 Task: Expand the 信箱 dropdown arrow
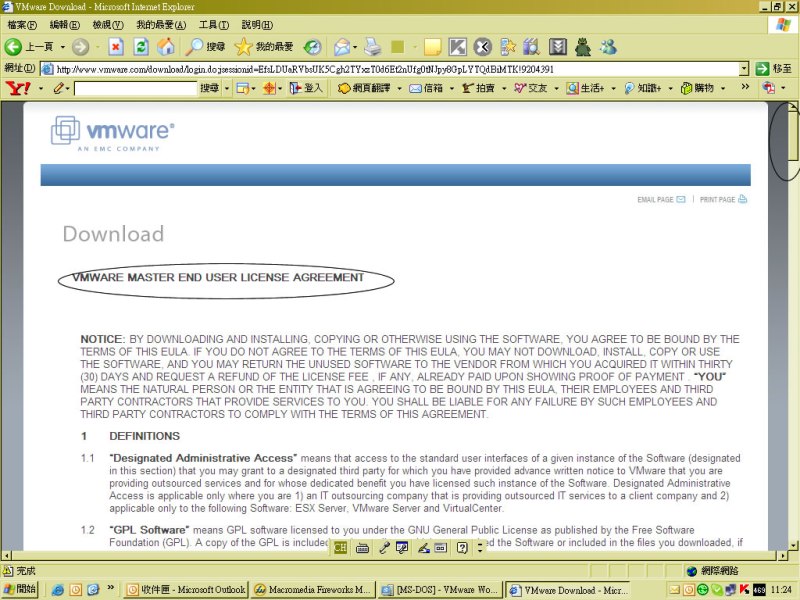click(x=452, y=89)
